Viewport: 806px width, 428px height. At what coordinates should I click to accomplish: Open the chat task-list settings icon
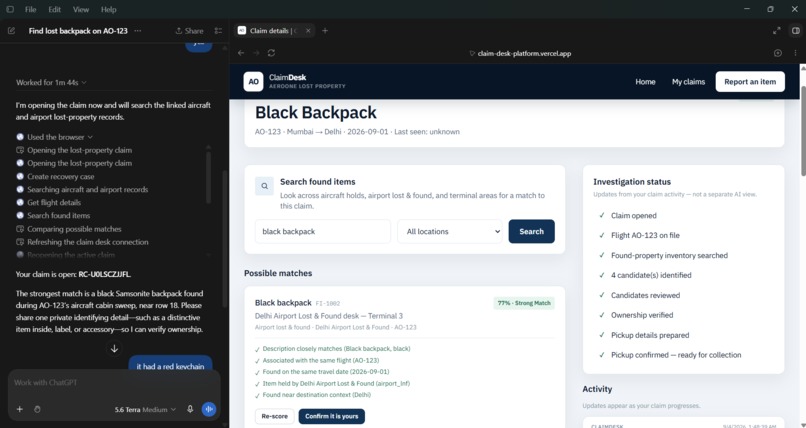coord(218,31)
